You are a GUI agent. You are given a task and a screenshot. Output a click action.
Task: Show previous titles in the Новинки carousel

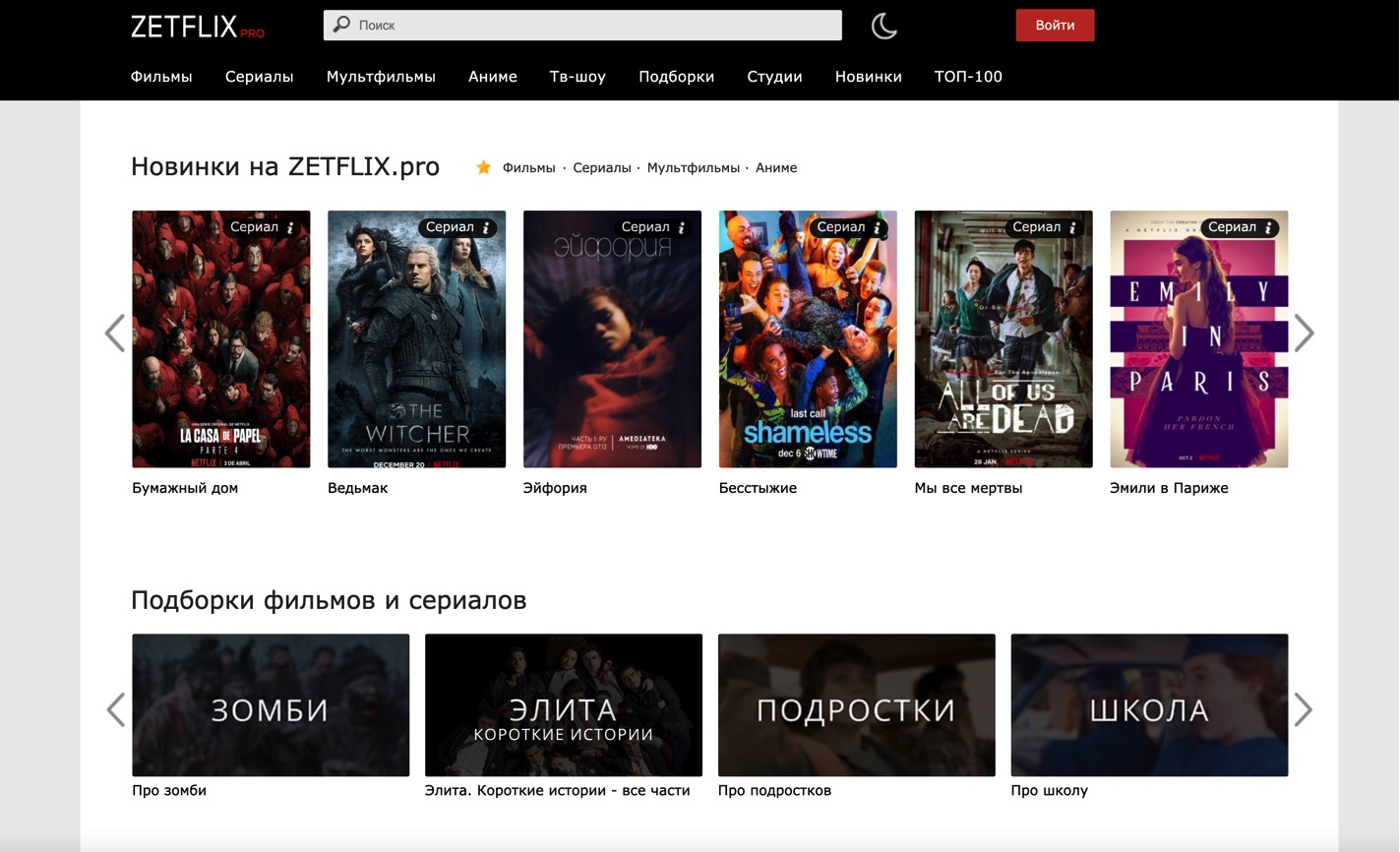click(115, 334)
